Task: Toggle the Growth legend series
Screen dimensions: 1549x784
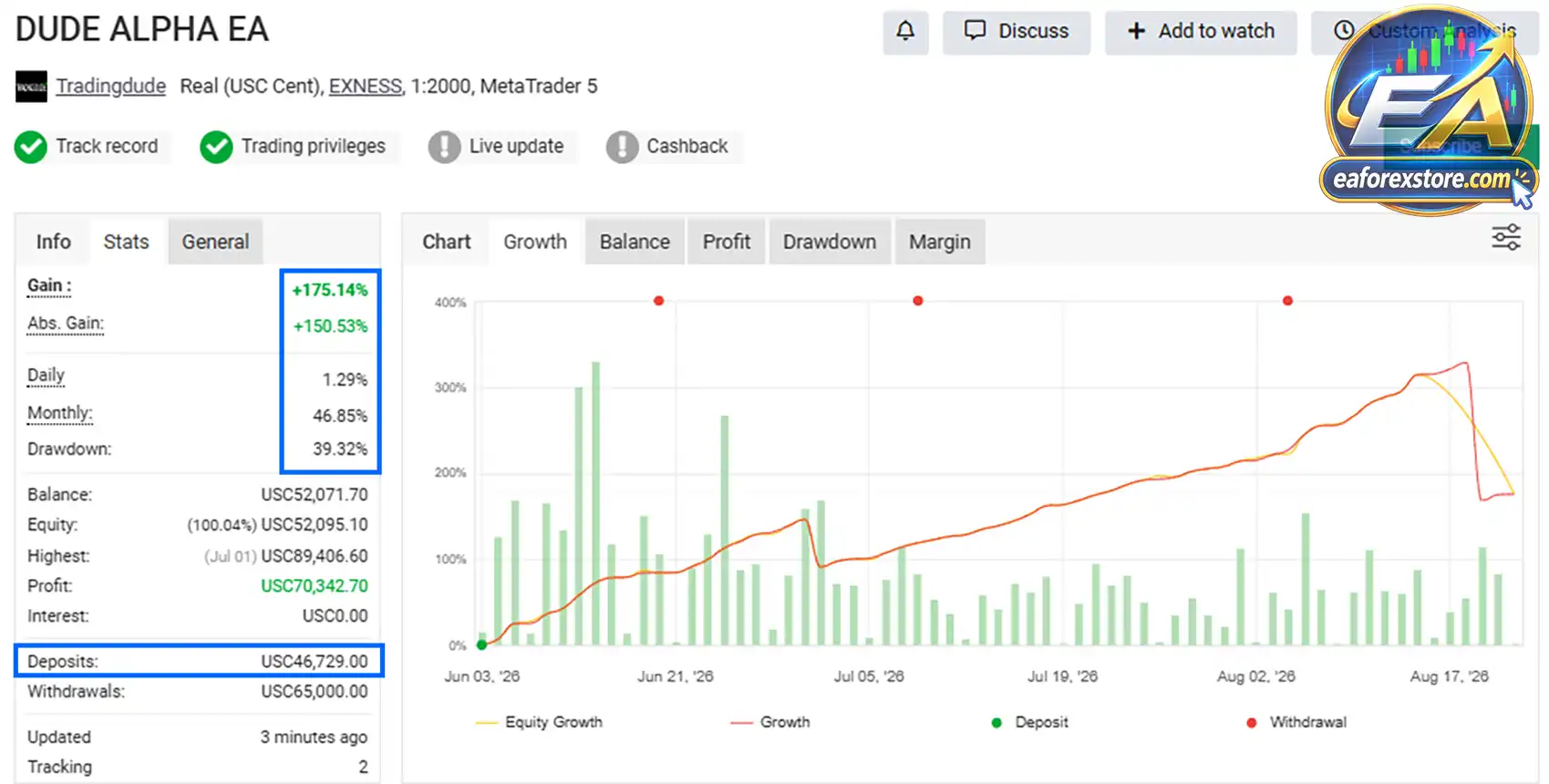Action: pos(770,722)
